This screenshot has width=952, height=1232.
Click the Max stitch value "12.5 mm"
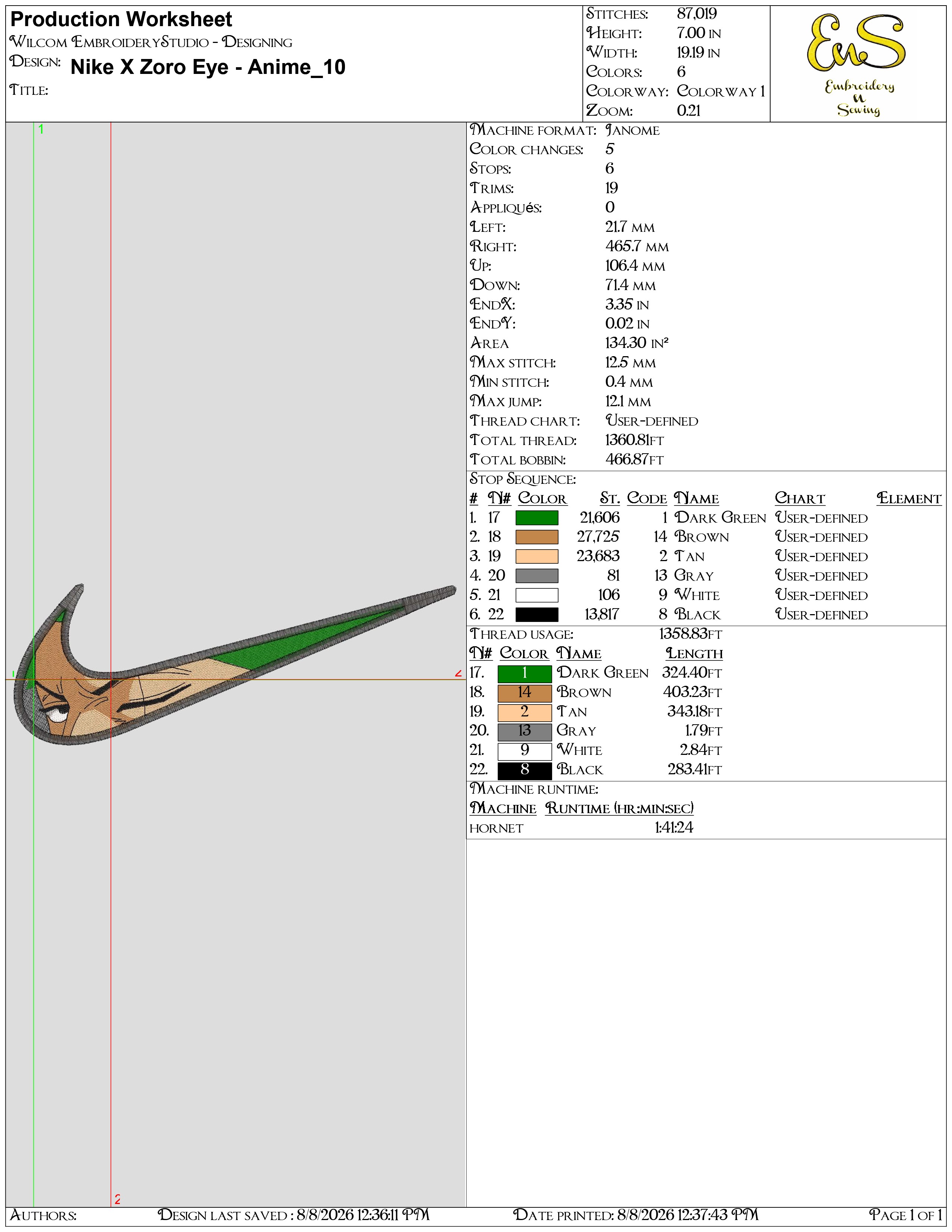(x=631, y=363)
